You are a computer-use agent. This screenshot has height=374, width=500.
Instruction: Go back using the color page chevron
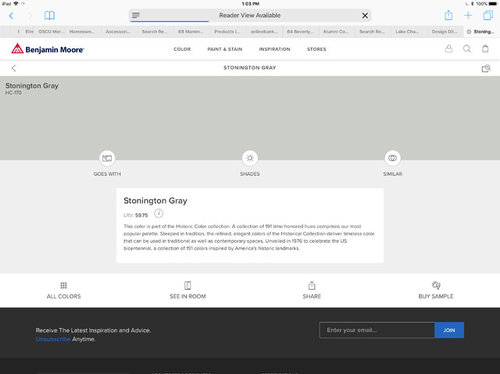point(14,68)
